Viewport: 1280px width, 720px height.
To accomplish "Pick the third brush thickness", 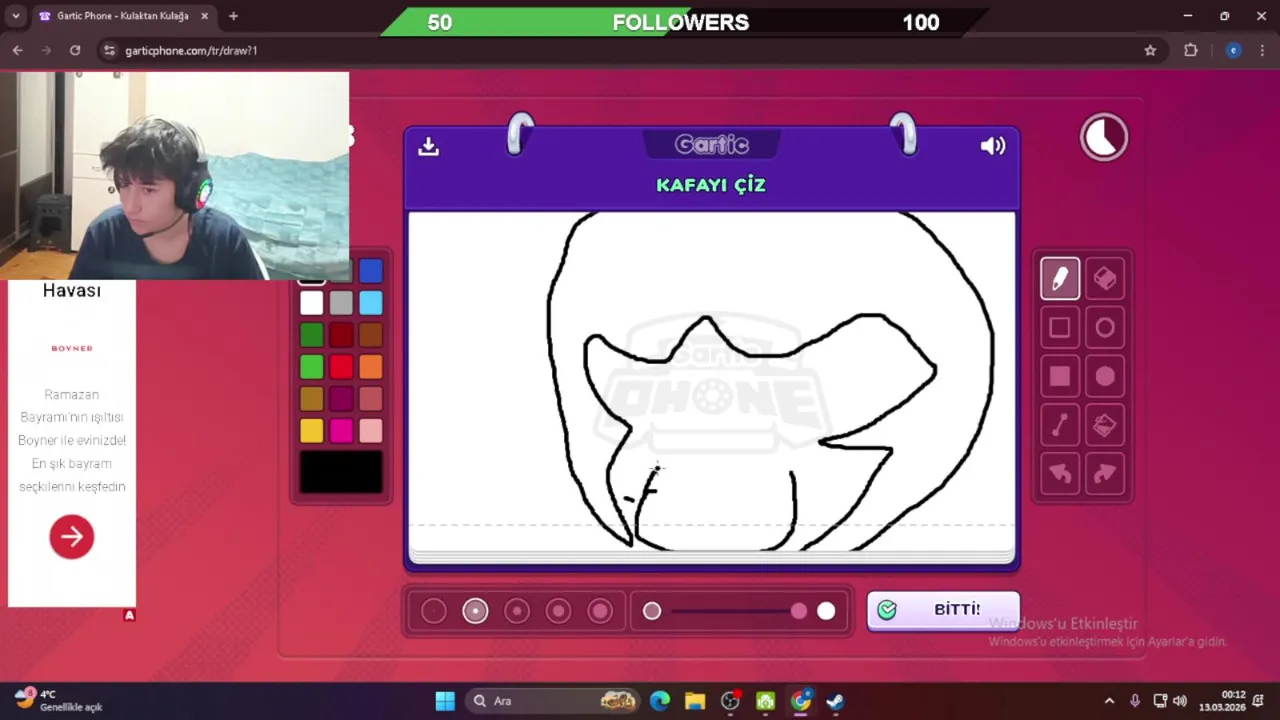I will 517,611.
